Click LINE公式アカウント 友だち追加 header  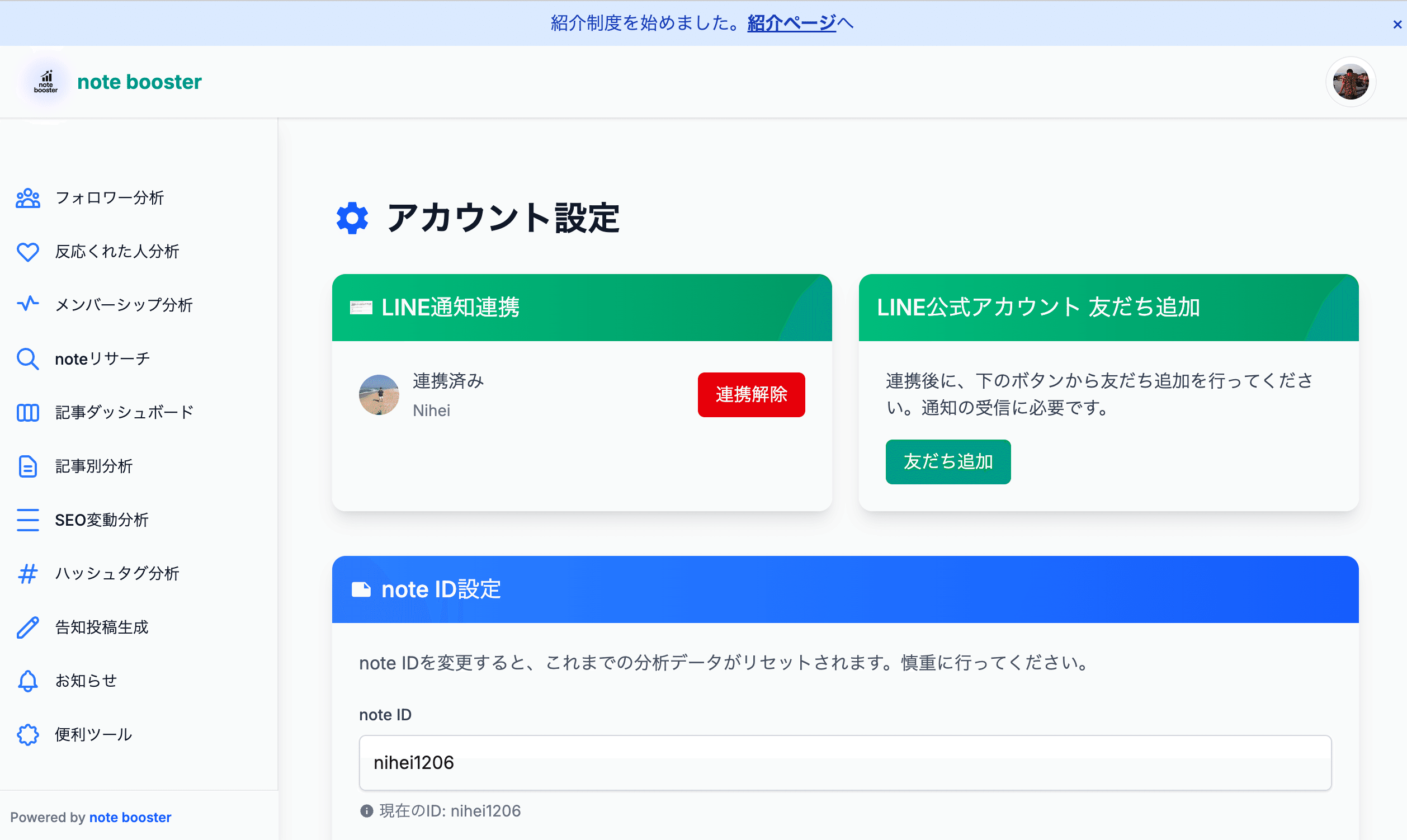tap(1038, 308)
